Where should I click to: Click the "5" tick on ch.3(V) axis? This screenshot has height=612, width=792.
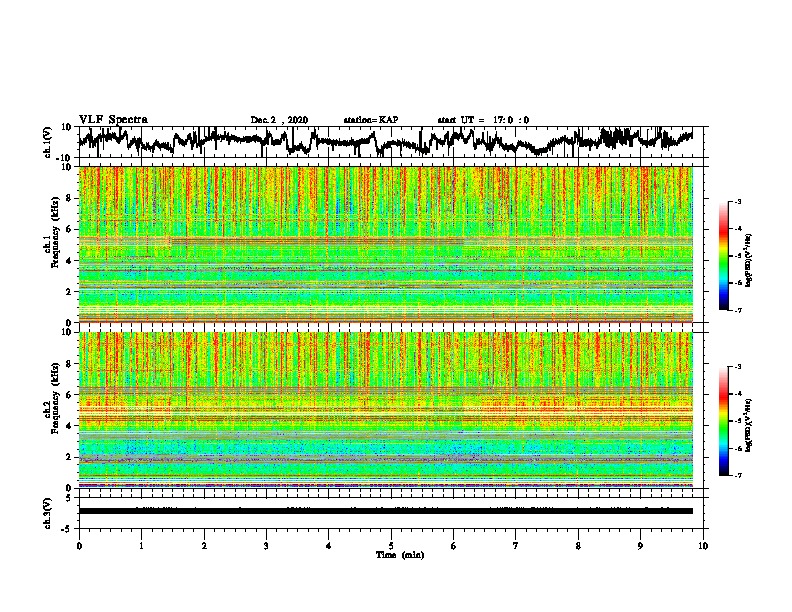tap(69, 498)
